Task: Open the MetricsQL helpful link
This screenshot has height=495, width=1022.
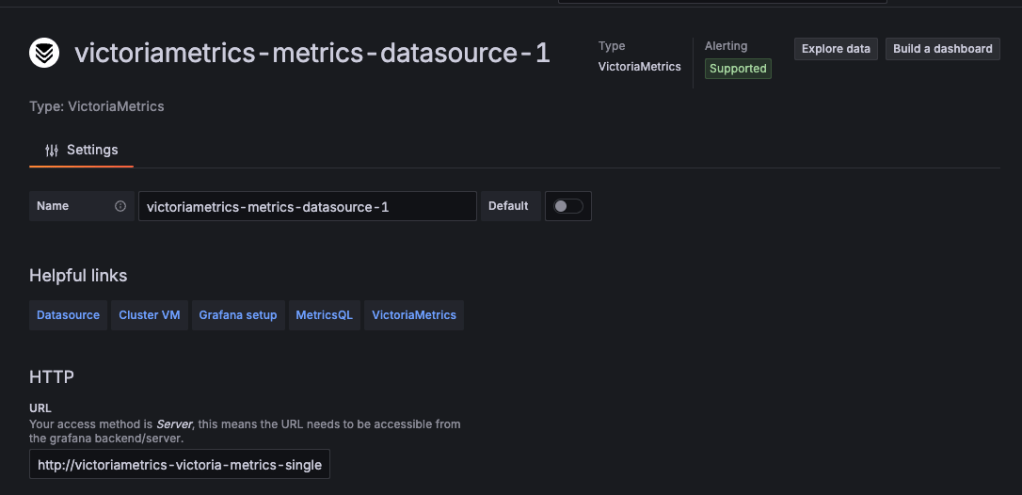Action: [x=324, y=315]
